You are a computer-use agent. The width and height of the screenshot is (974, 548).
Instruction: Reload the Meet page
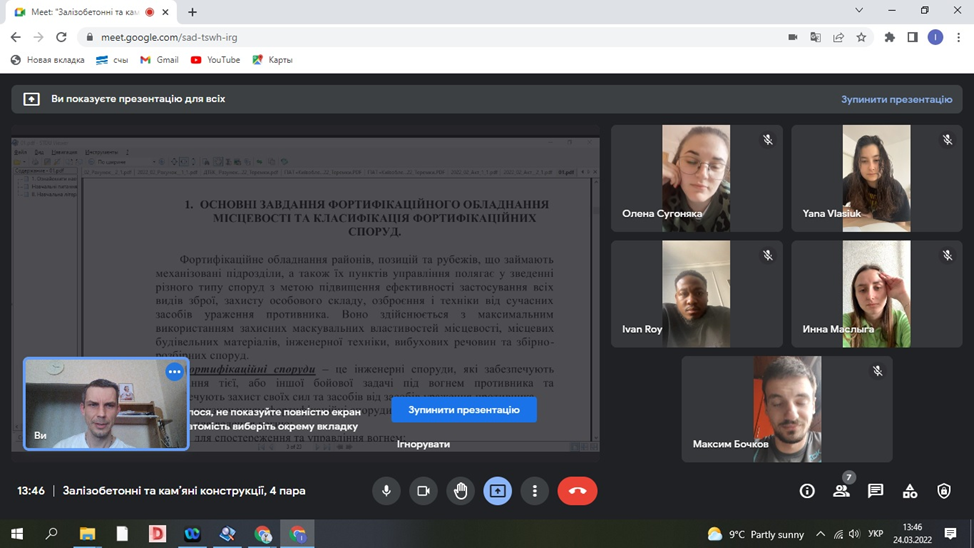[x=61, y=37]
